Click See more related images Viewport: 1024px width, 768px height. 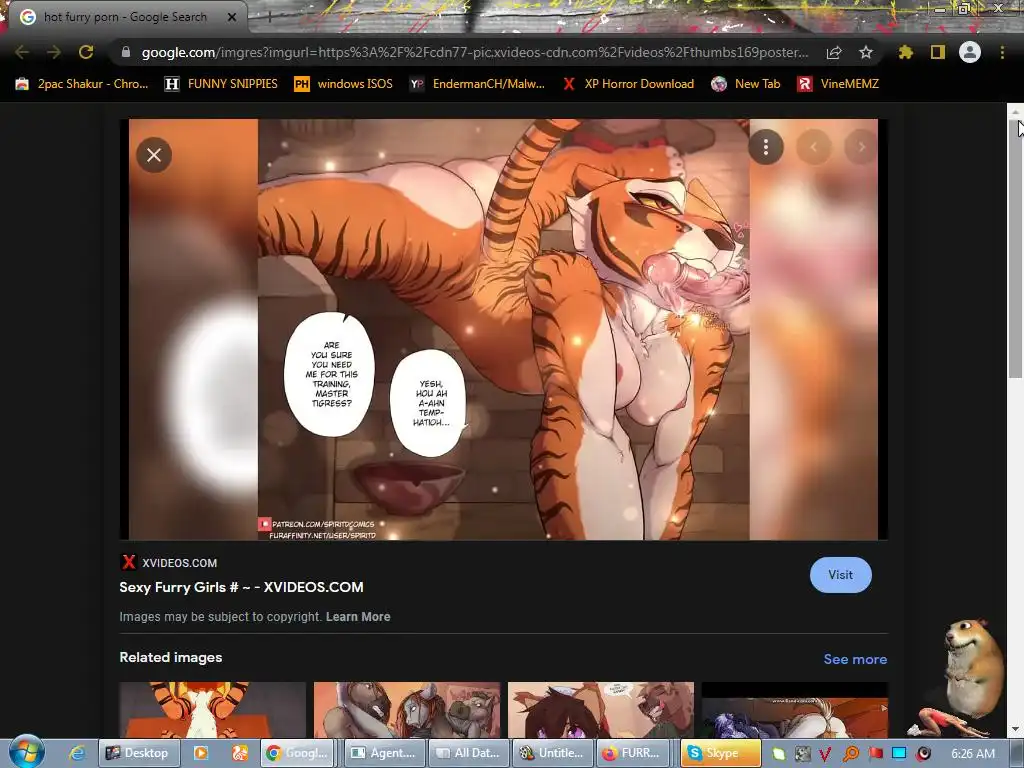pos(855,659)
